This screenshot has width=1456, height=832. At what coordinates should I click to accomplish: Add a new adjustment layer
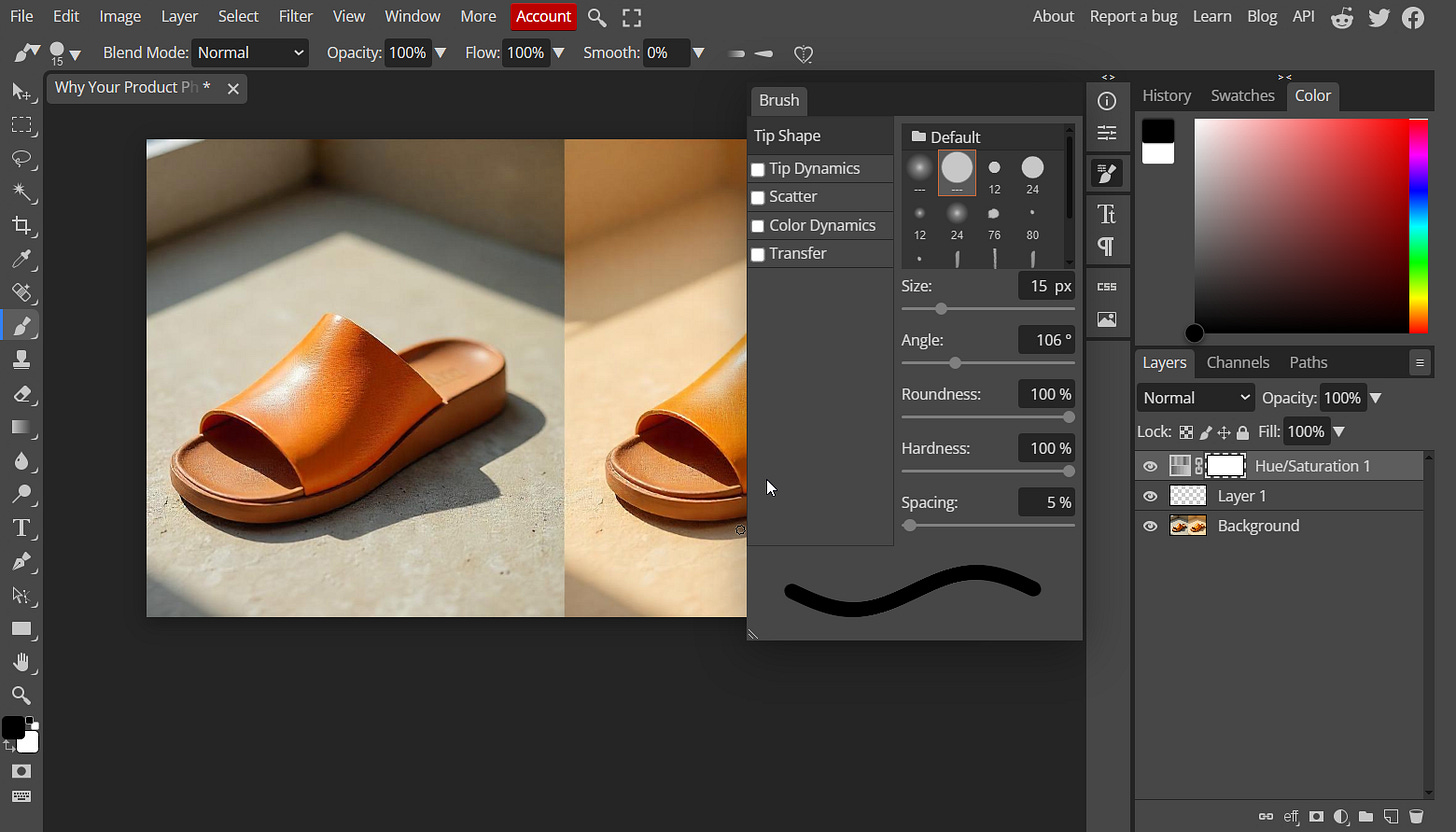tap(1341, 817)
